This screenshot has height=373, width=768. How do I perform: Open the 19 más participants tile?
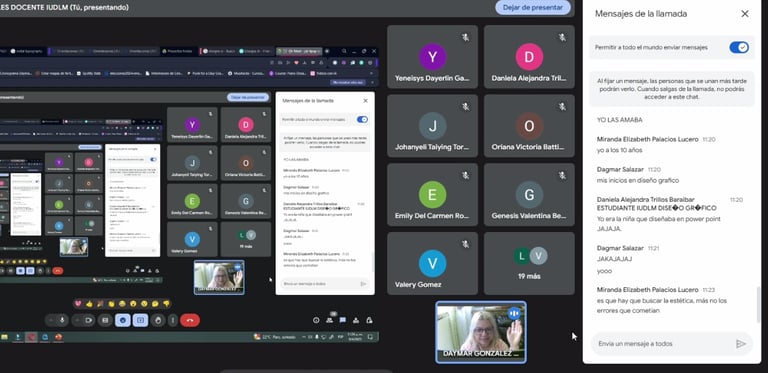pyautogui.click(x=529, y=263)
